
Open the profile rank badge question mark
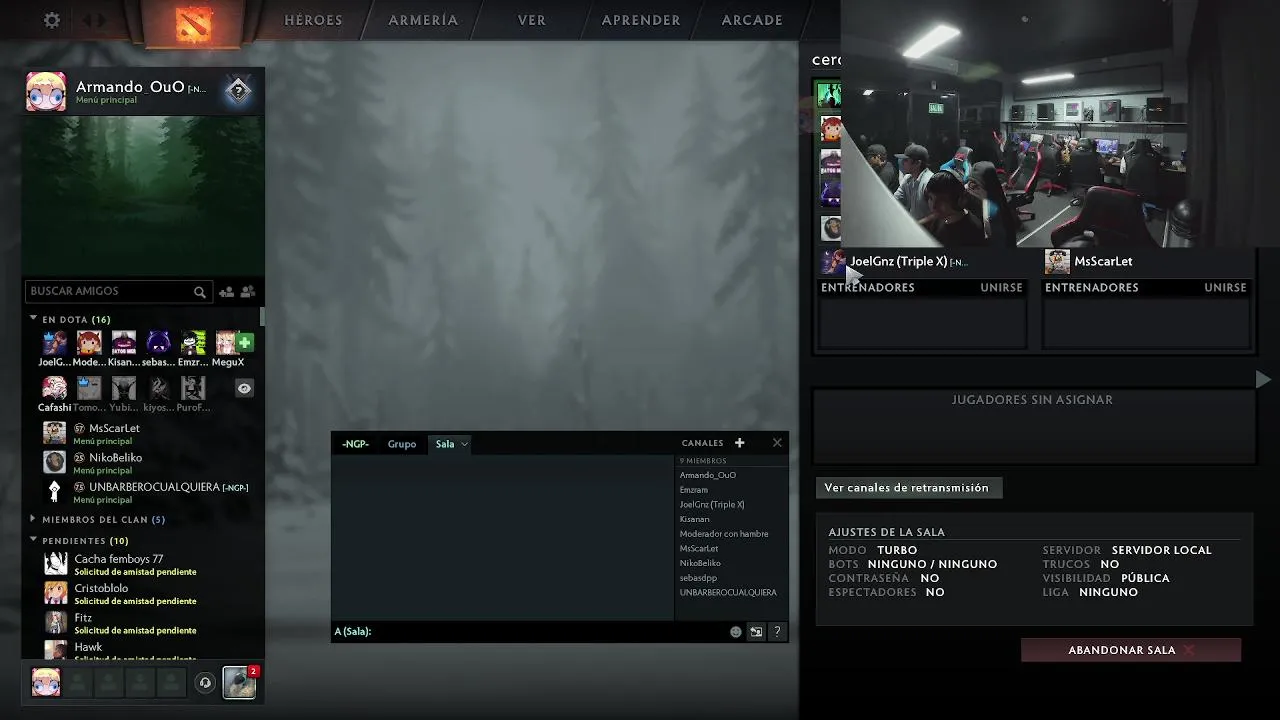click(x=237, y=91)
